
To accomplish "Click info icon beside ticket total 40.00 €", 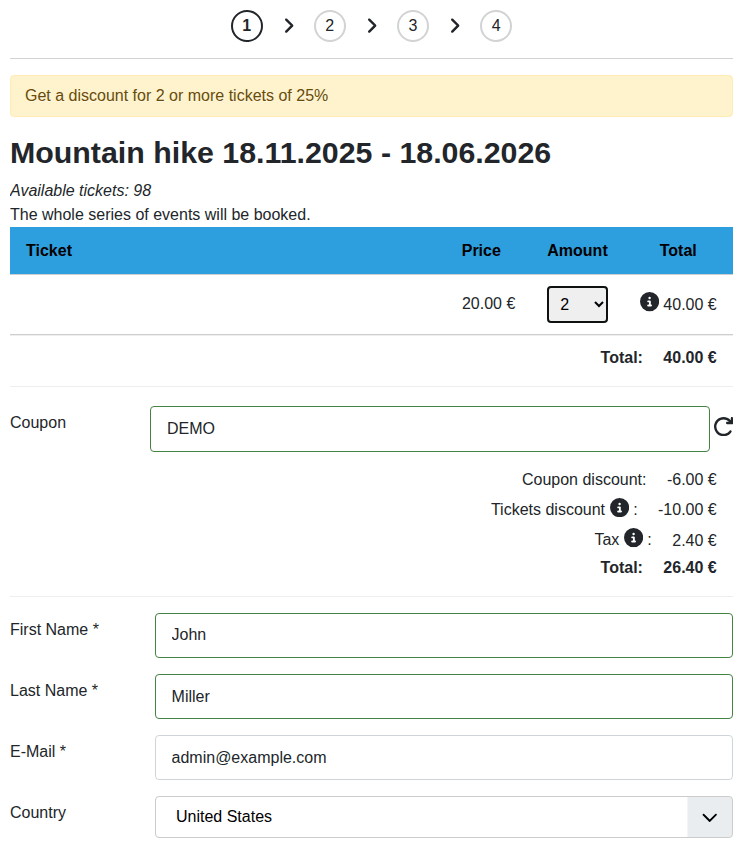I will pyautogui.click(x=649, y=301).
